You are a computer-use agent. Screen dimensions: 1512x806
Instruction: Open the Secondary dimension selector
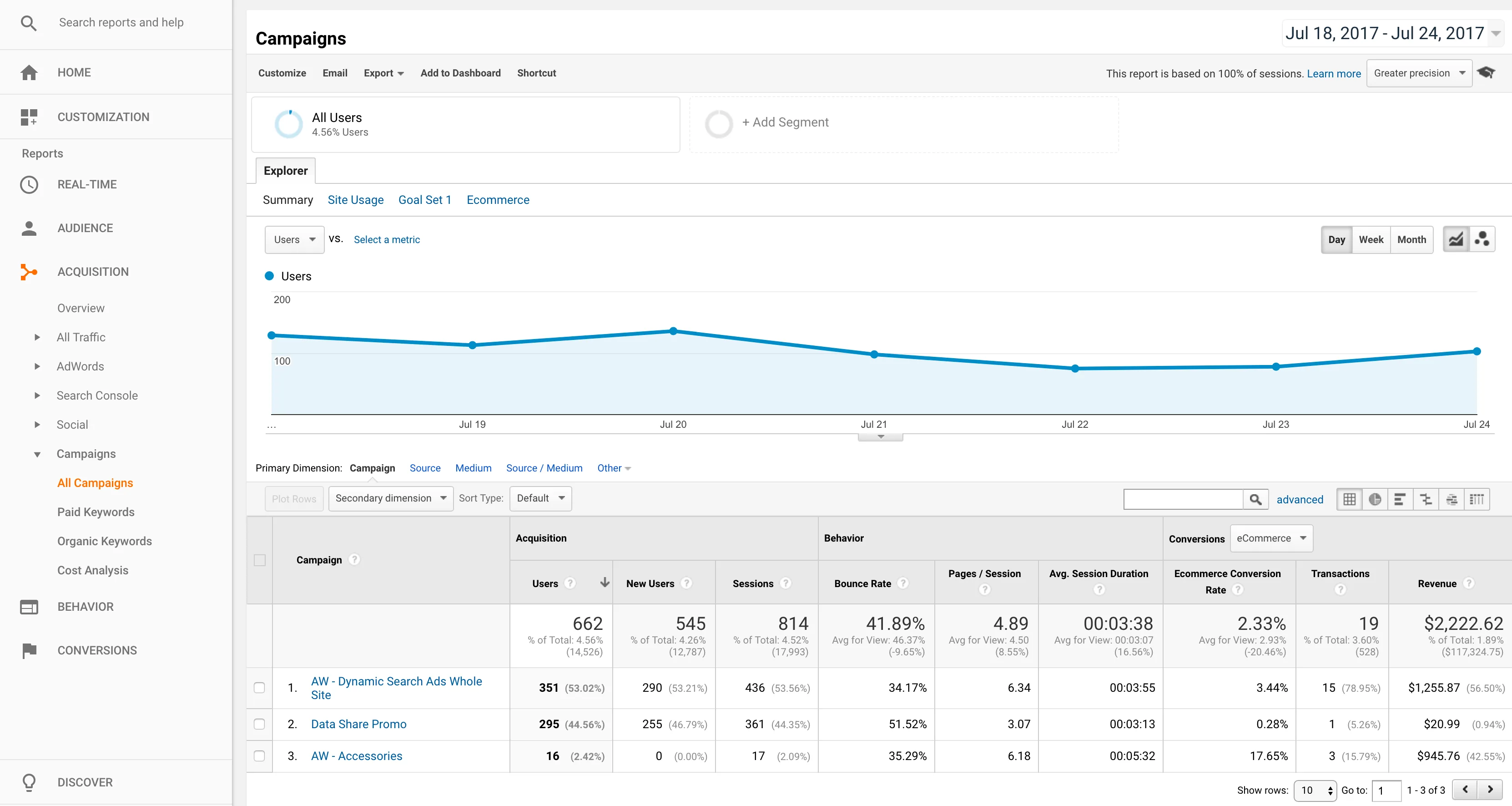(390, 498)
